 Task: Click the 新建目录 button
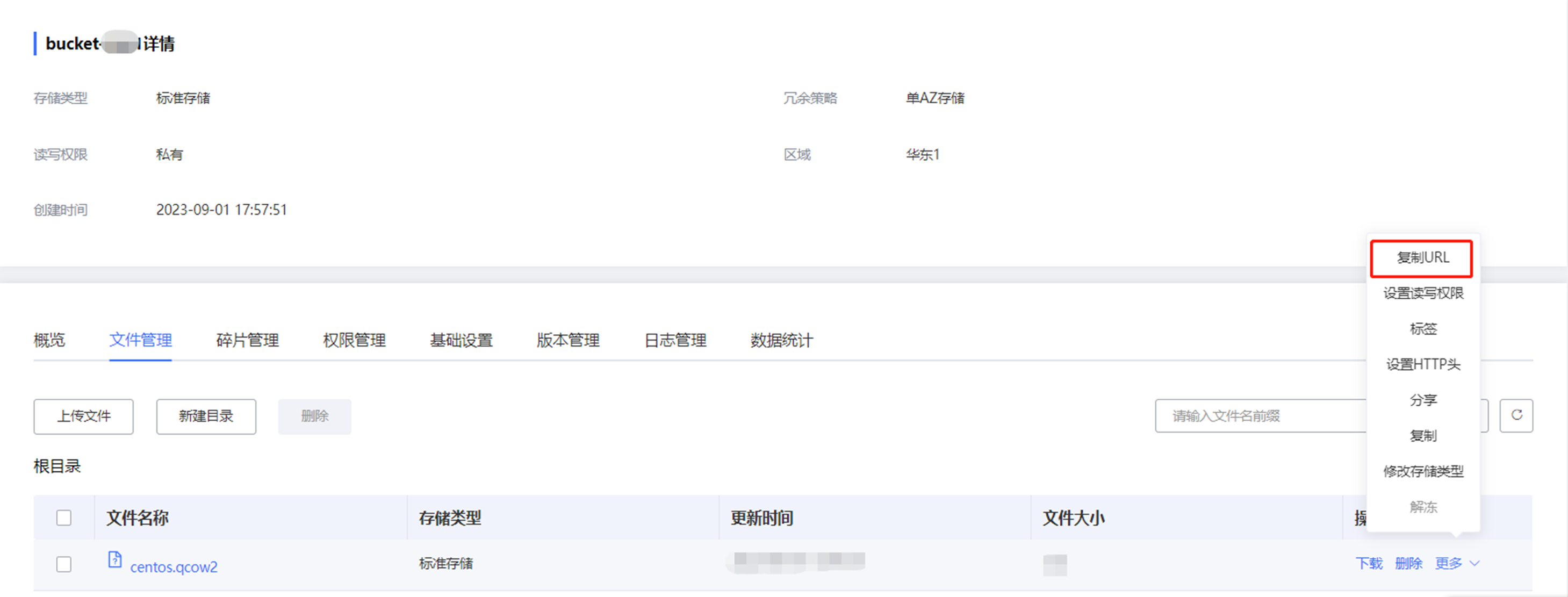point(206,416)
